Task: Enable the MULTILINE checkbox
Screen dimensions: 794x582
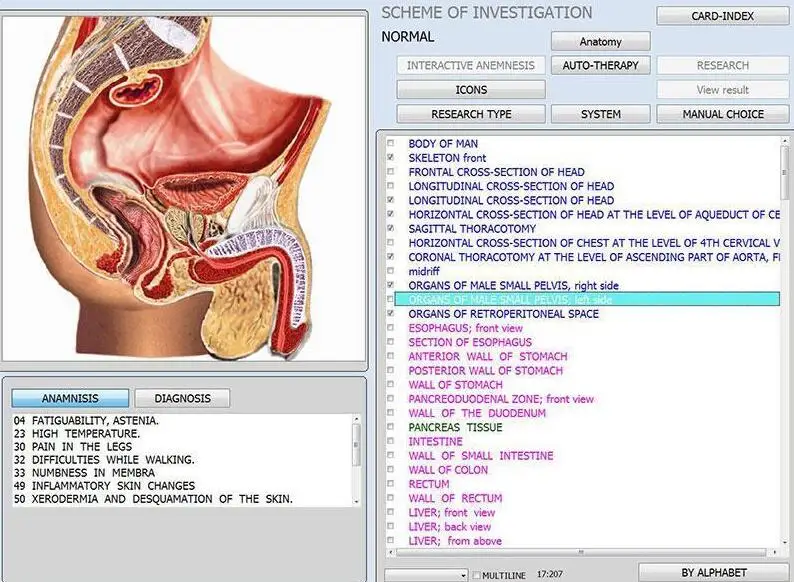Action: point(476,575)
